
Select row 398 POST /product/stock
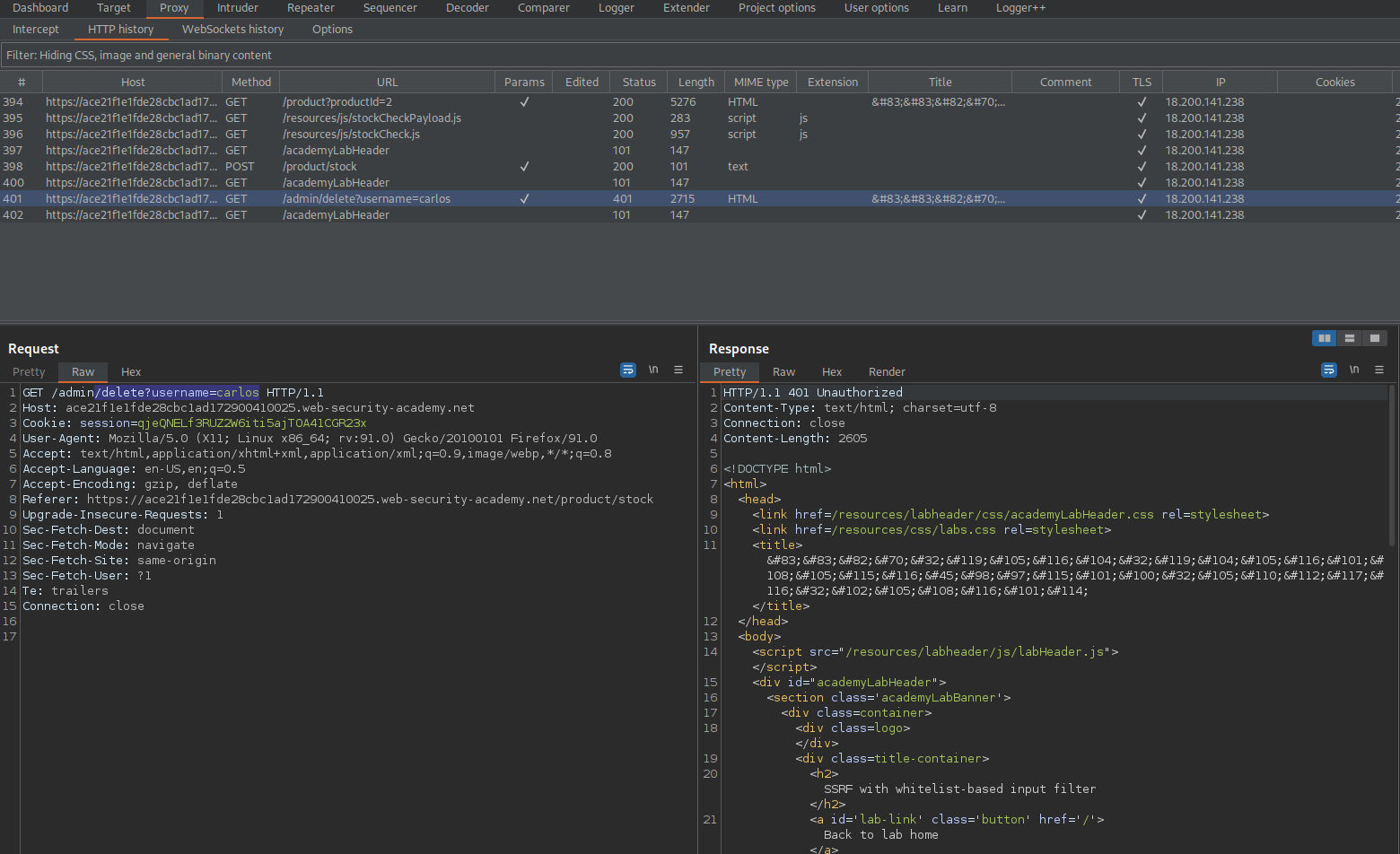click(700, 167)
